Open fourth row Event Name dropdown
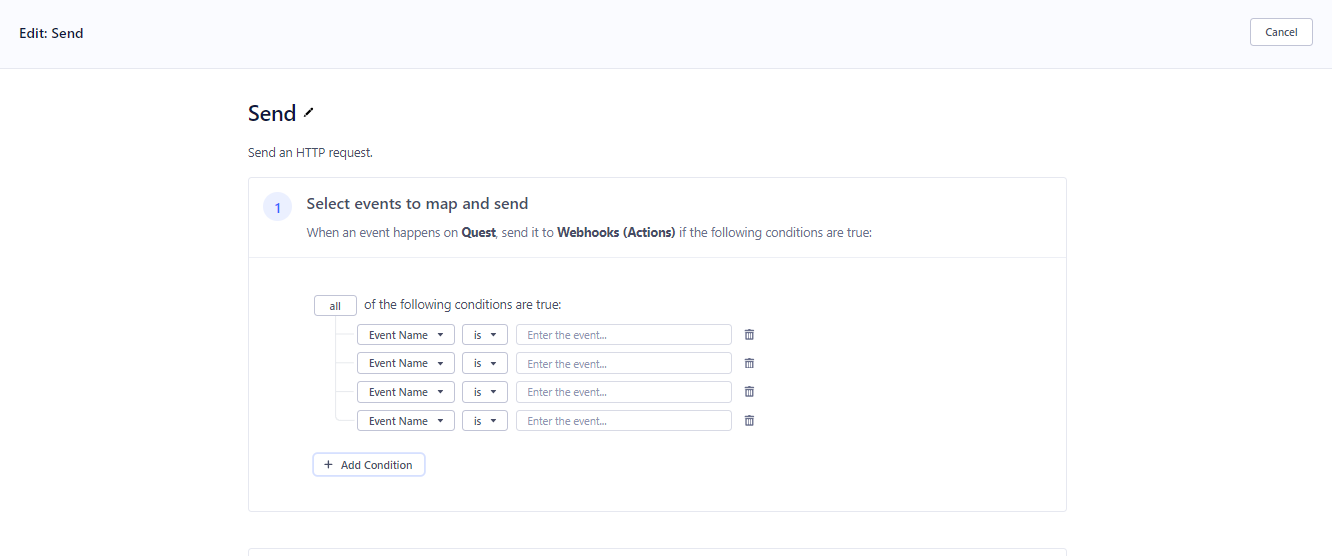 405,421
